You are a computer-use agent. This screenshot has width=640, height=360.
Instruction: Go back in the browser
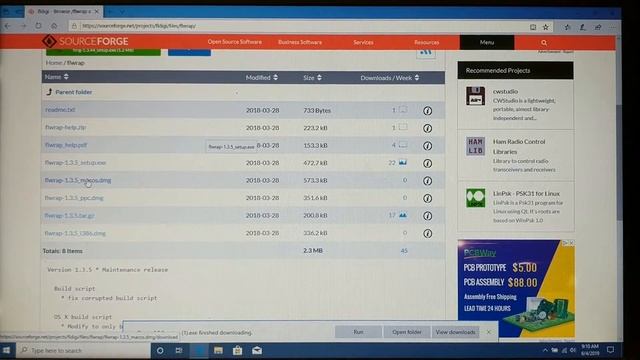click(x=8, y=26)
